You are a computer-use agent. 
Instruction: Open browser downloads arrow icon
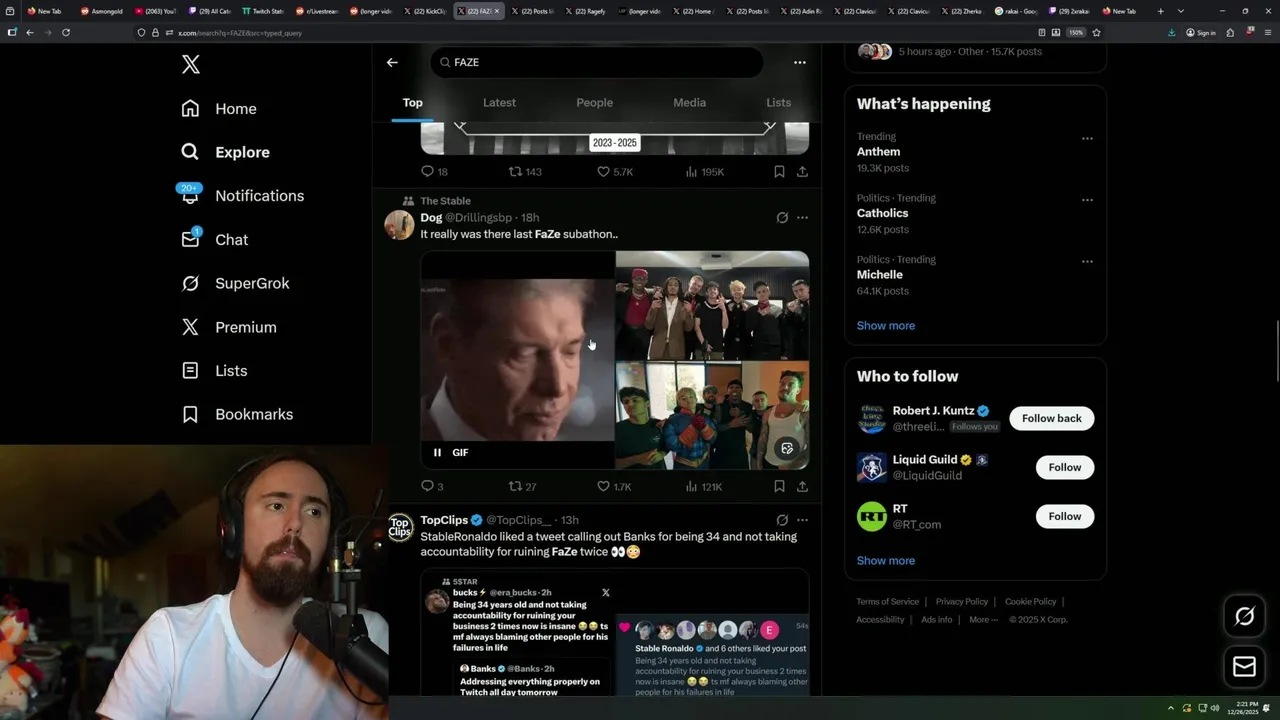click(1171, 32)
